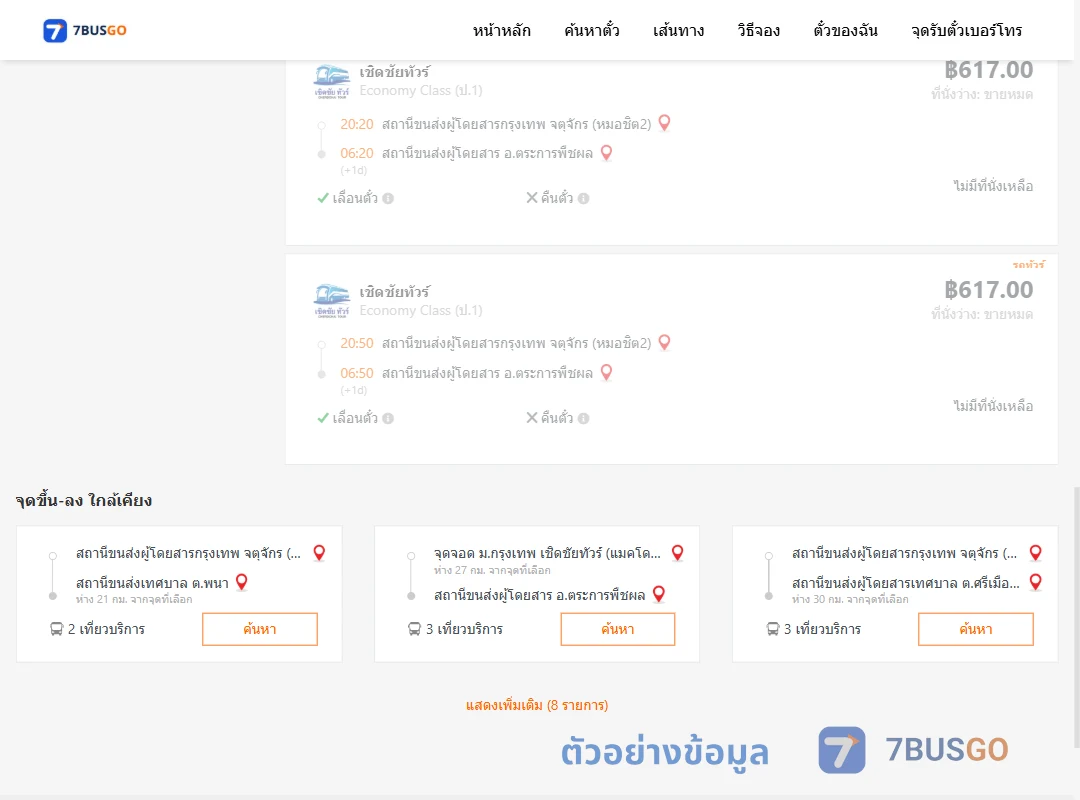Open map pin for arrival in 27 กม. card
The image size is (1080, 800).
pyautogui.click(x=658, y=594)
